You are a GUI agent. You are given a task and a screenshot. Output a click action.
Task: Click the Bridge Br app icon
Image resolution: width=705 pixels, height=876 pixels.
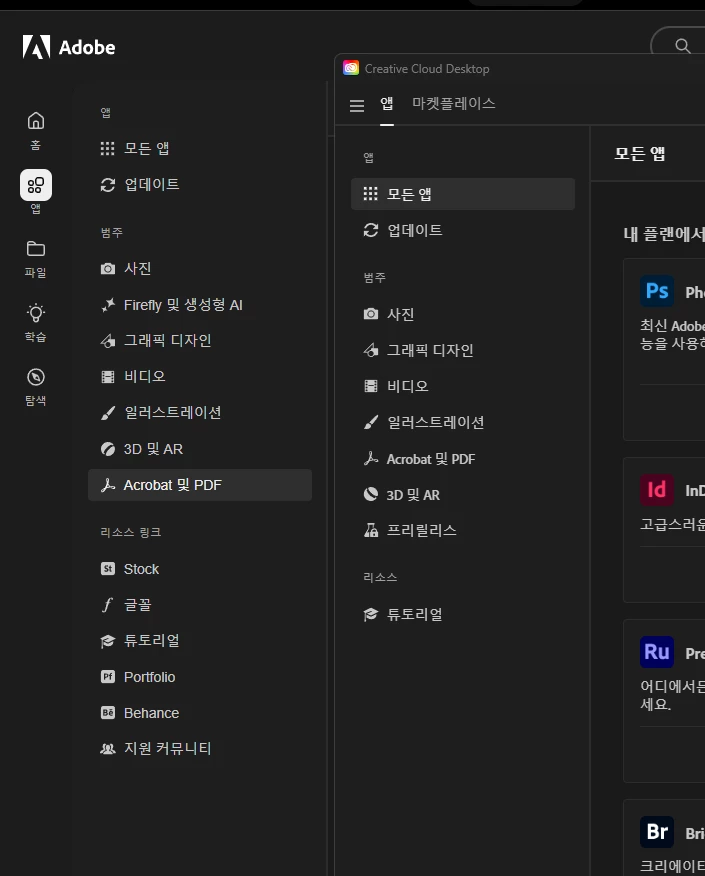coord(657,832)
